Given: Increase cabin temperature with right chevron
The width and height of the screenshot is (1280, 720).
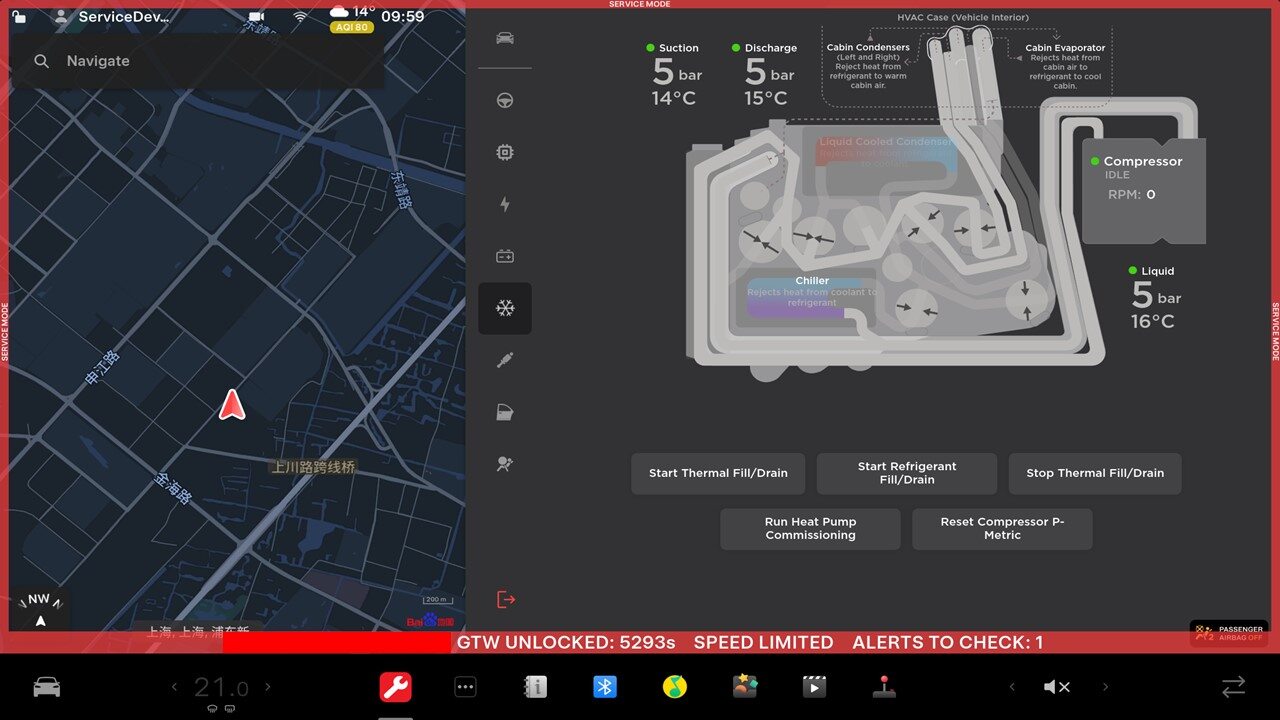Looking at the screenshot, I should [268, 687].
